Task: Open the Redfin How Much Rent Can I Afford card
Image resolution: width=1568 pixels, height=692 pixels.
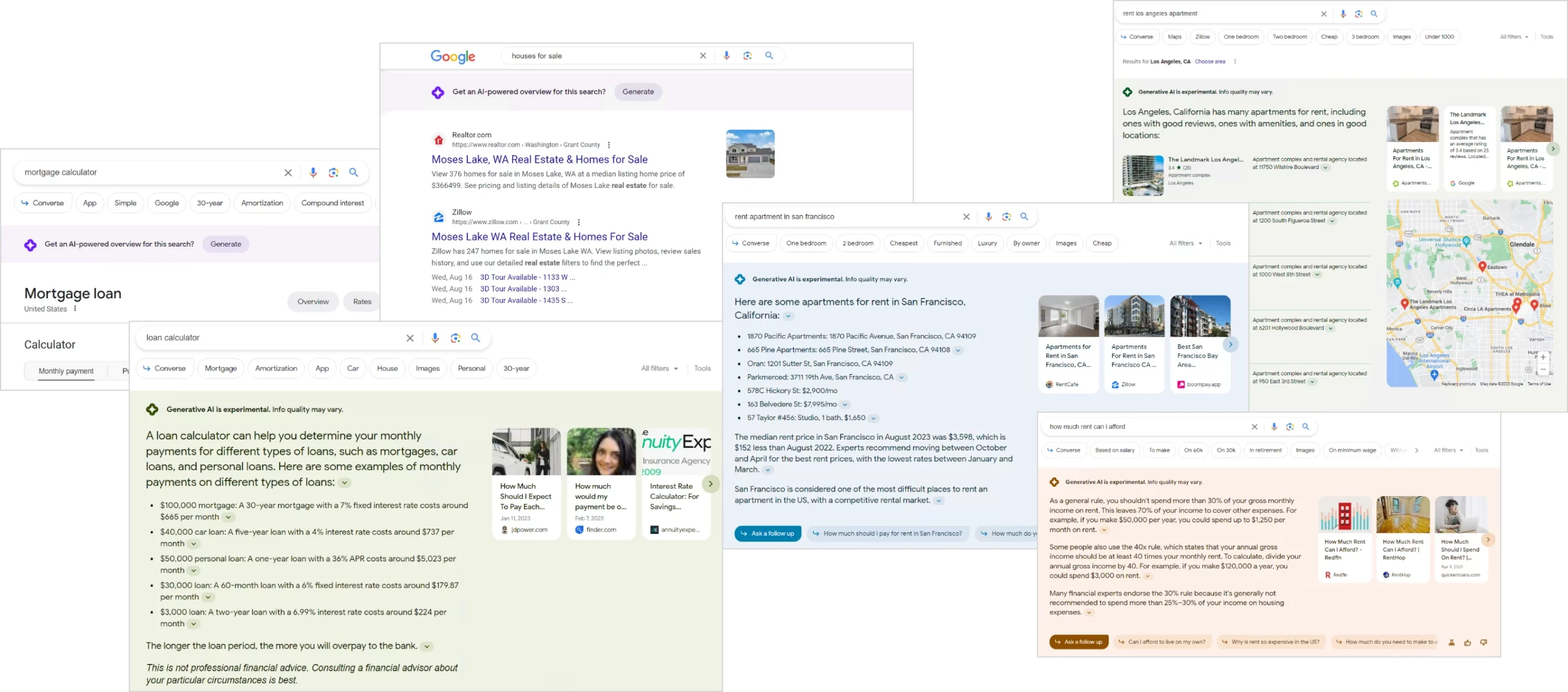Action: [1345, 539]
